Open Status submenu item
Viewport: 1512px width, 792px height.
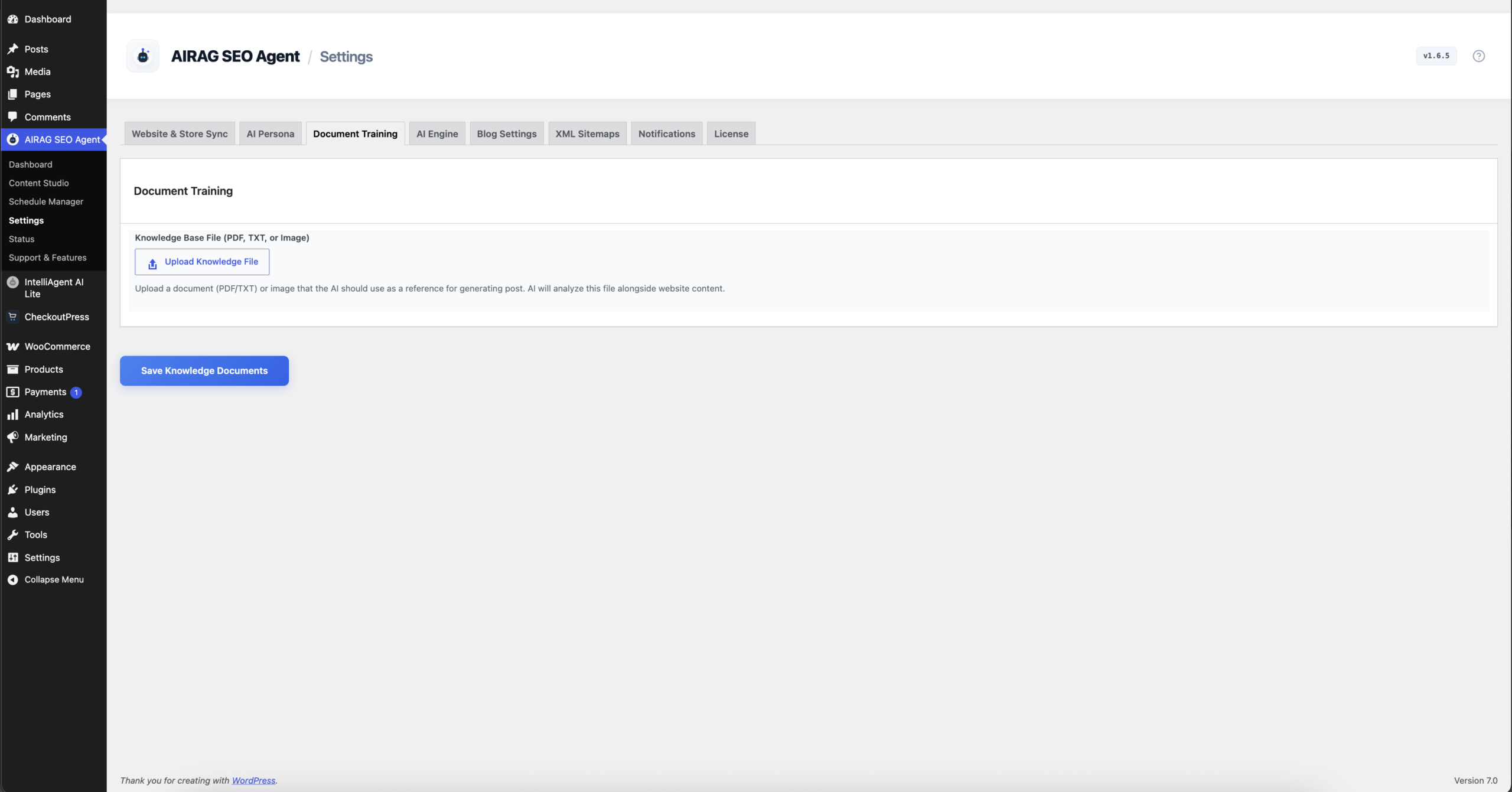(21, 239)
